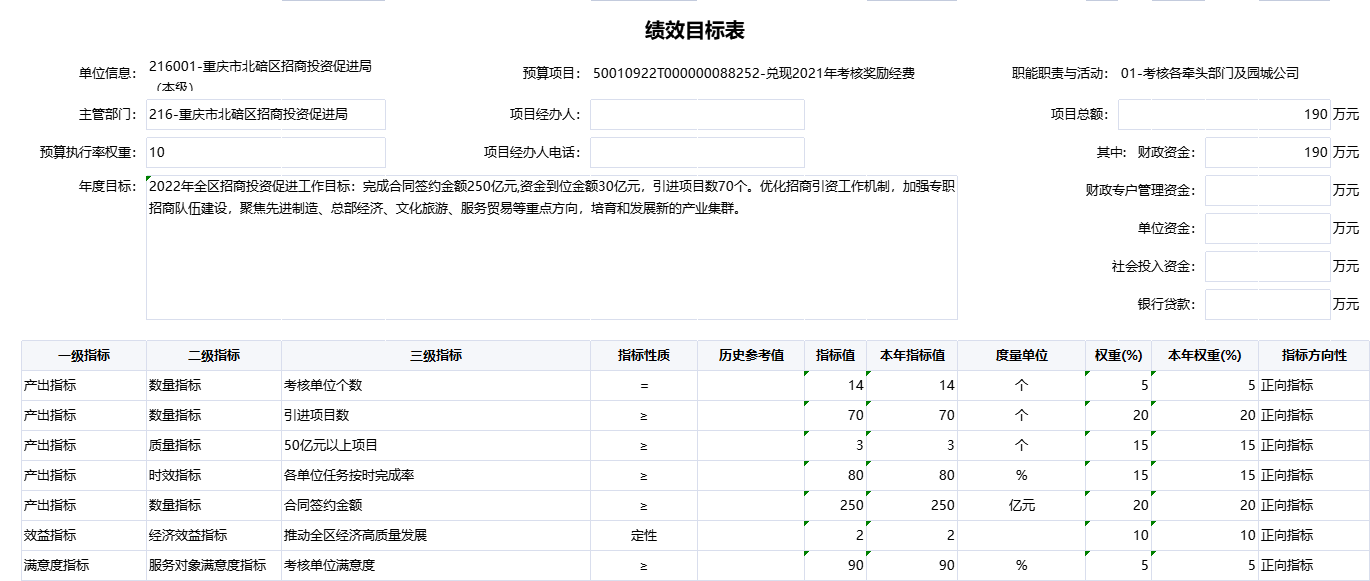Screen dimensions: 1370x581
Task: Select the 历史参考值 column header
Action: coord(750,356)
